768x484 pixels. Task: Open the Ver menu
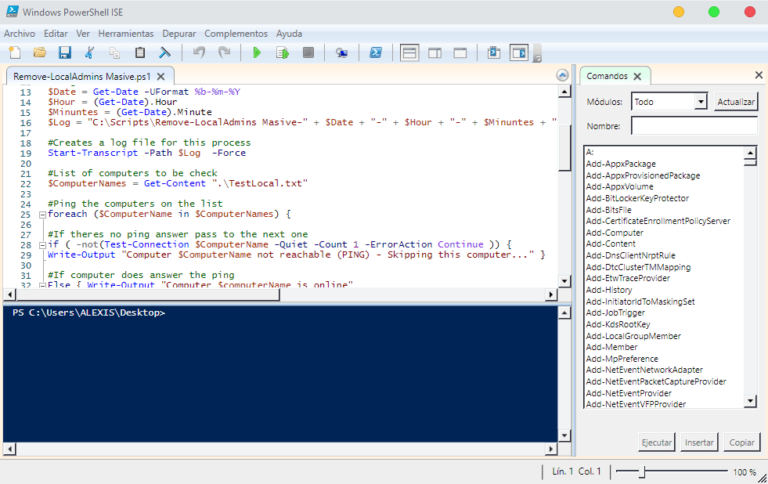(83, 34)
